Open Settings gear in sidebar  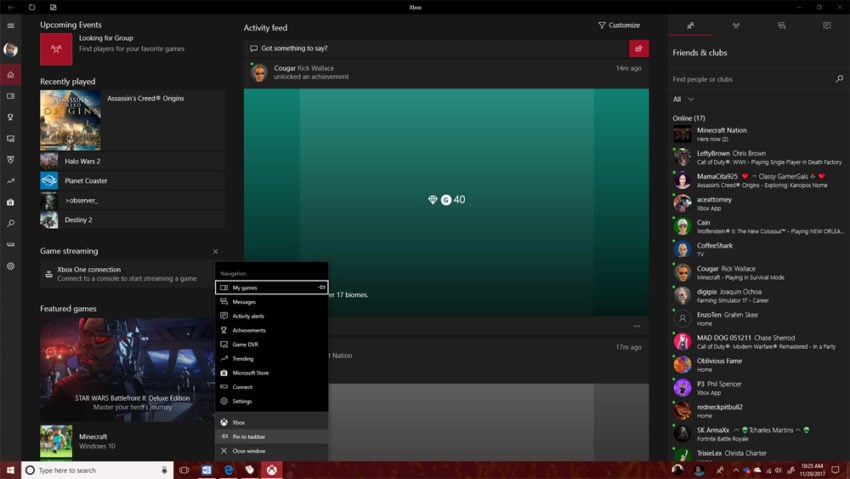[10, 266]
